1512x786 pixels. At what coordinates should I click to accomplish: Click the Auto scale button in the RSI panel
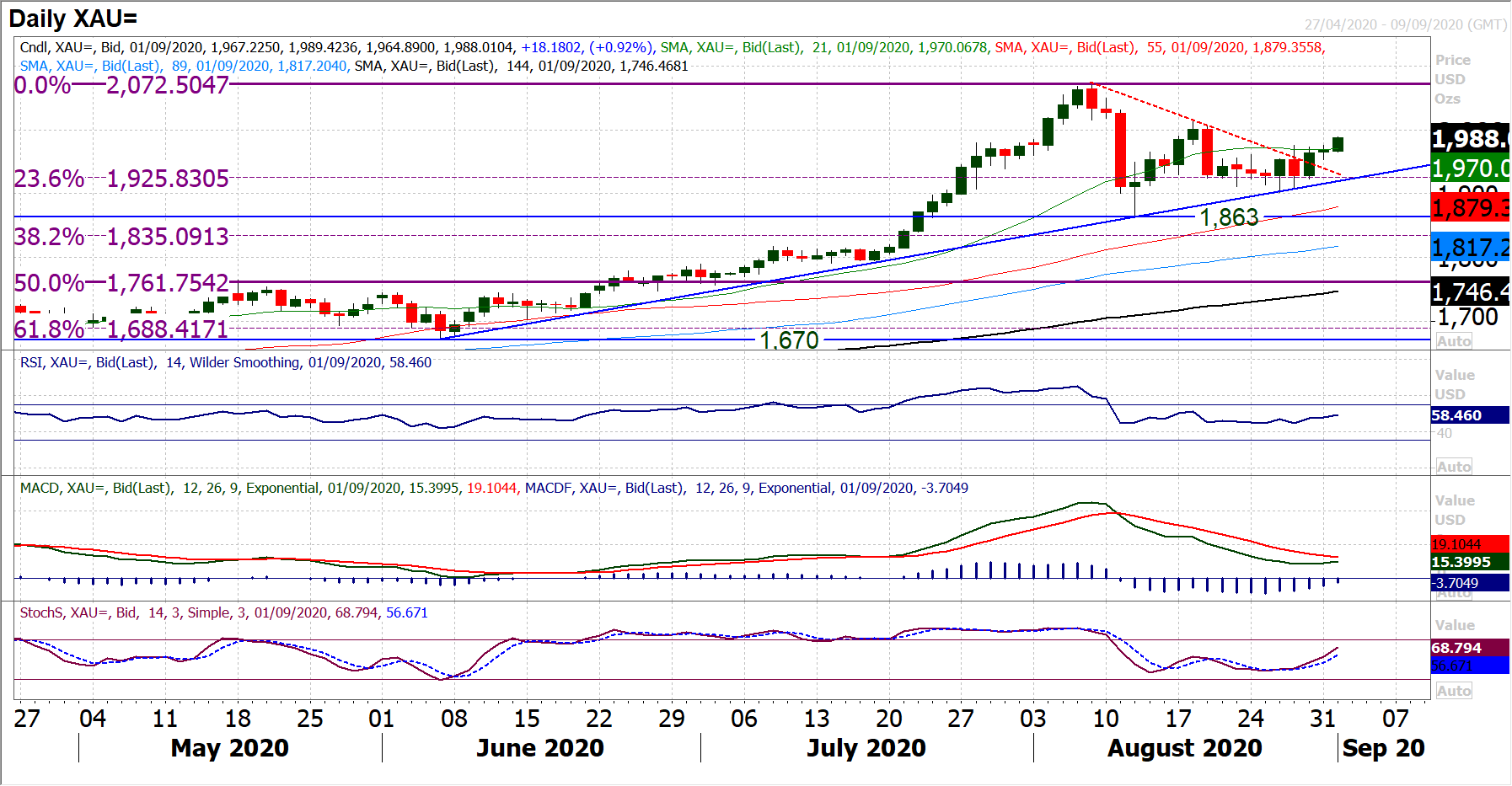(x=1454, y=467)
